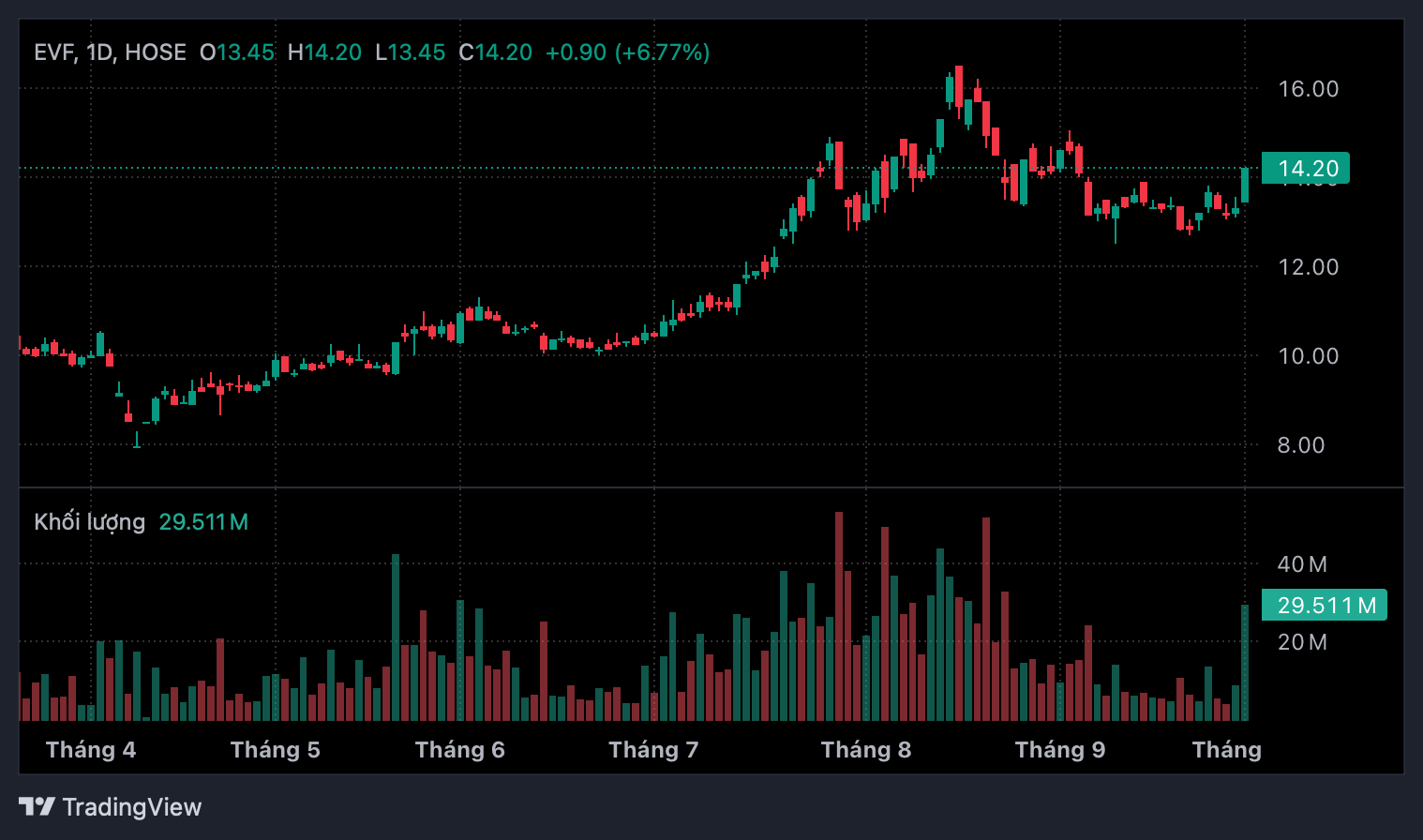
Task: Click the +0.90 (+6.77%) change value
Action: click(x=627, y=52)
